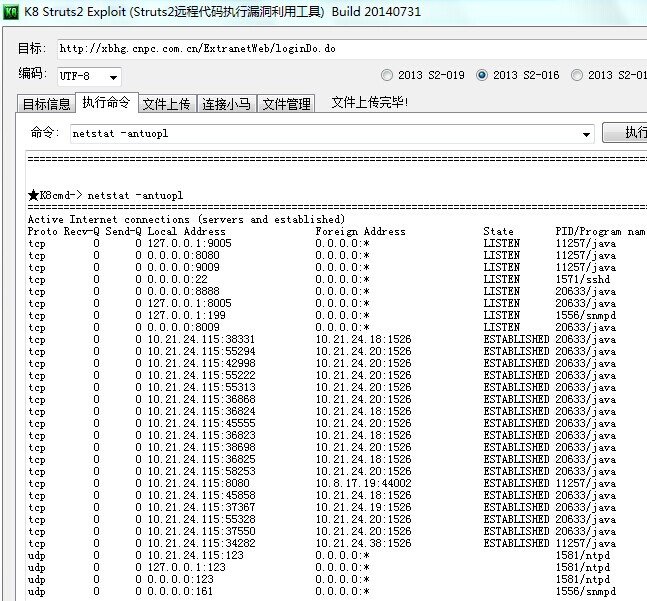
Task: Open the 文件上传 tab
Action: (167, 104)
